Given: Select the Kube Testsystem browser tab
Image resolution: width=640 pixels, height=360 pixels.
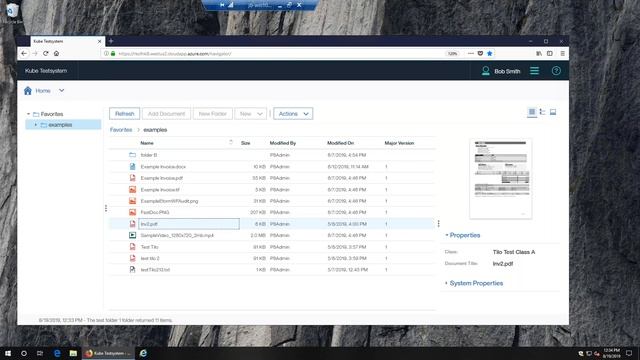Looking at the screenshot, I should [x=67, y=41].
